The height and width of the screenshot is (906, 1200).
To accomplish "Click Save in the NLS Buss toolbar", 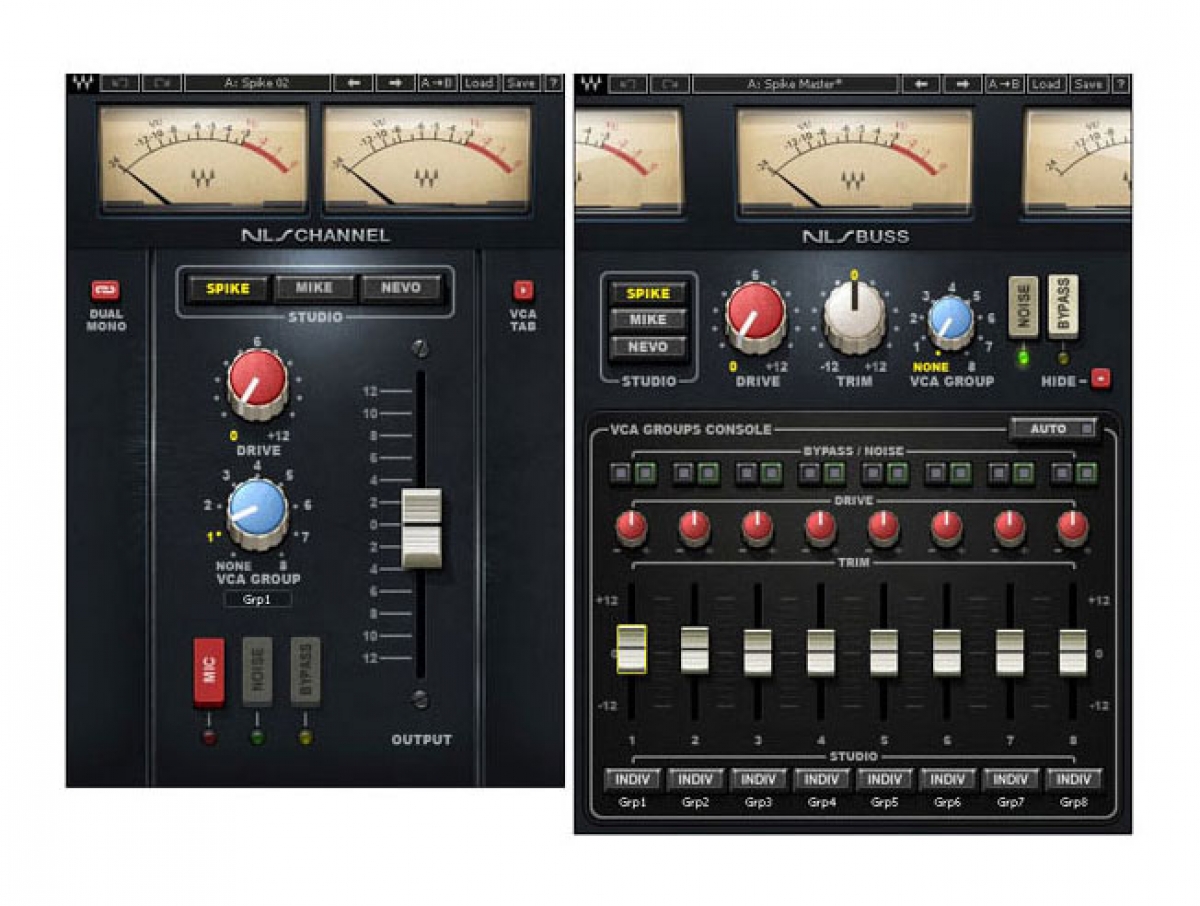I will (1088, 84).
